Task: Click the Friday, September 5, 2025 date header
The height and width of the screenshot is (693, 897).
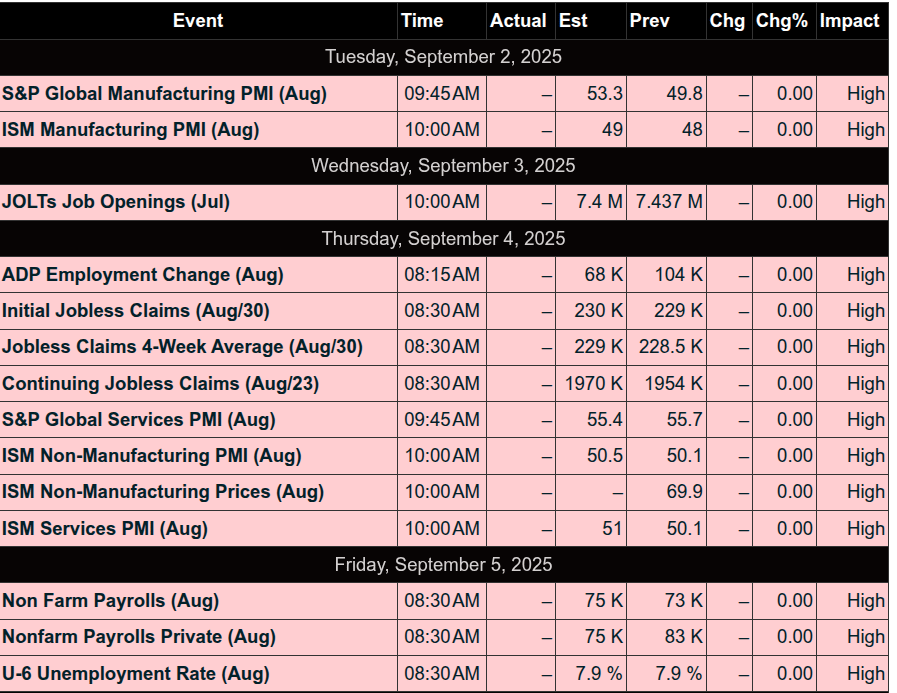Action: (443, 564)
